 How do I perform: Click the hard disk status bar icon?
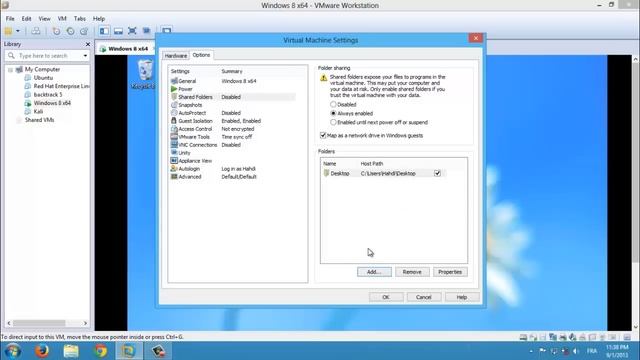tap(523, 337)
